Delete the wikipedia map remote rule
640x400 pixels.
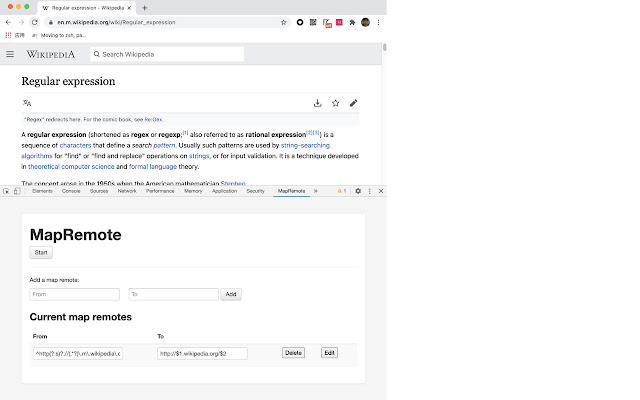[293, 353]
